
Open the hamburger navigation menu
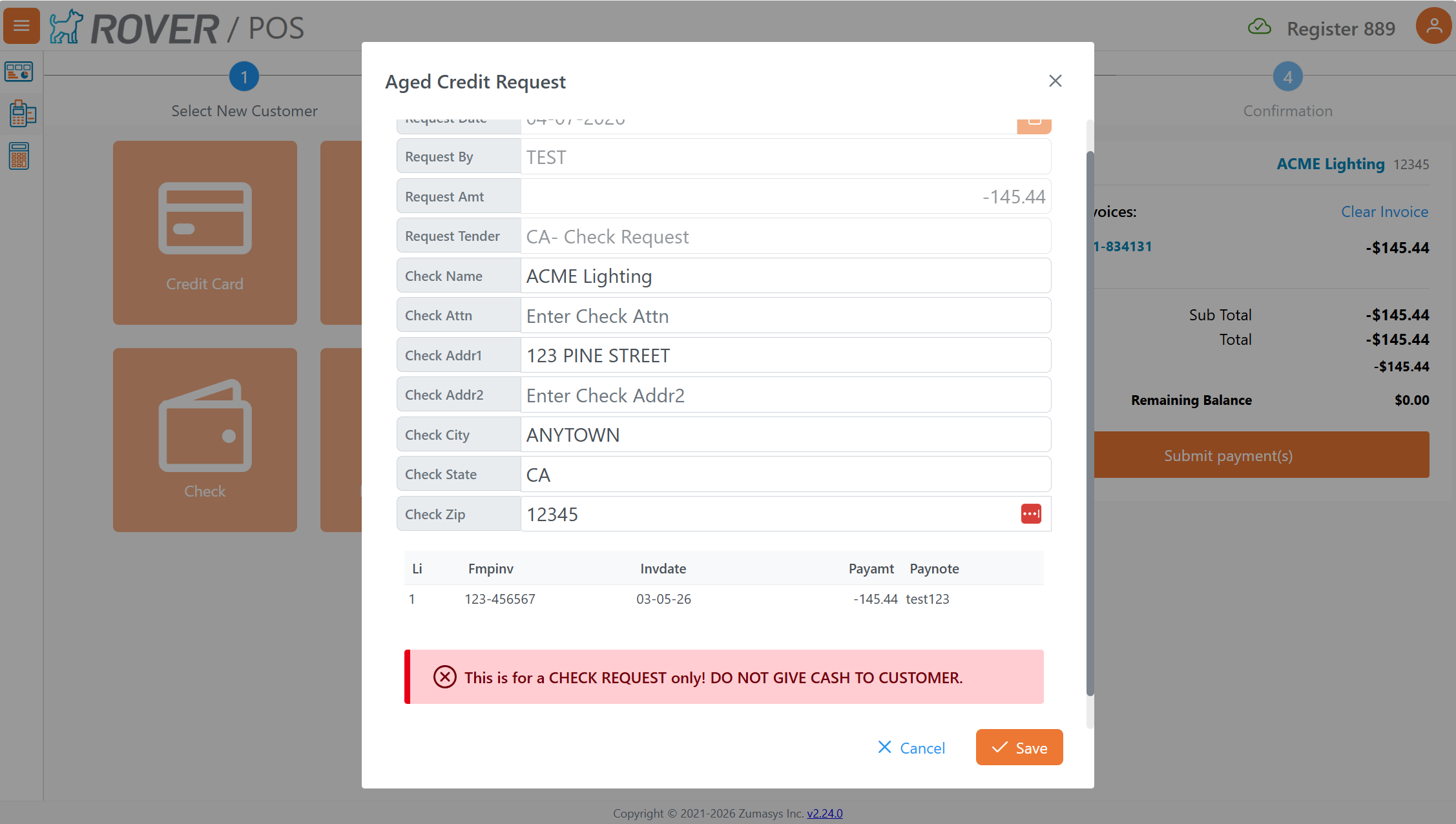21,26
